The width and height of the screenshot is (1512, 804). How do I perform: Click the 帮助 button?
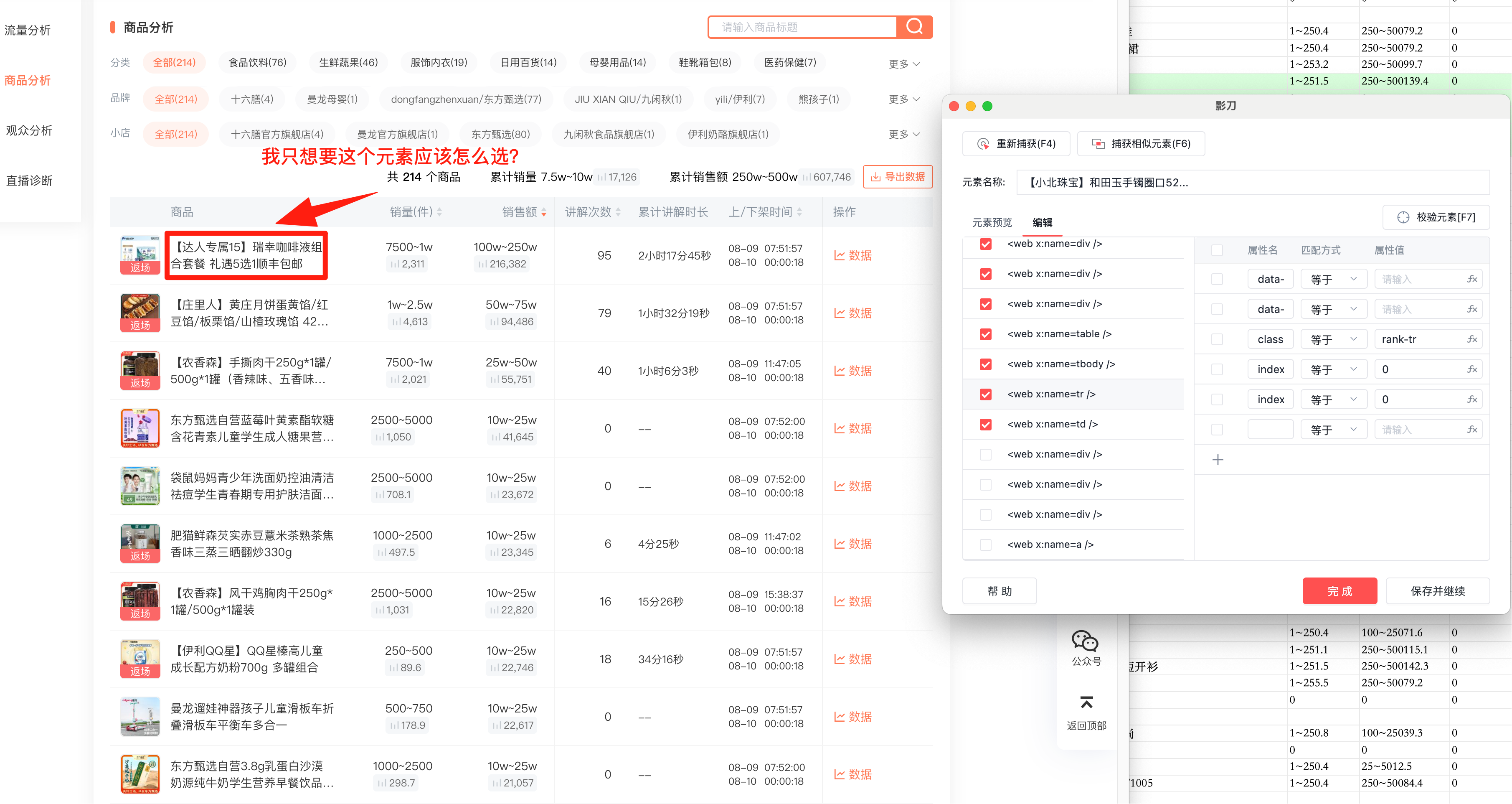tap(999, 591)
